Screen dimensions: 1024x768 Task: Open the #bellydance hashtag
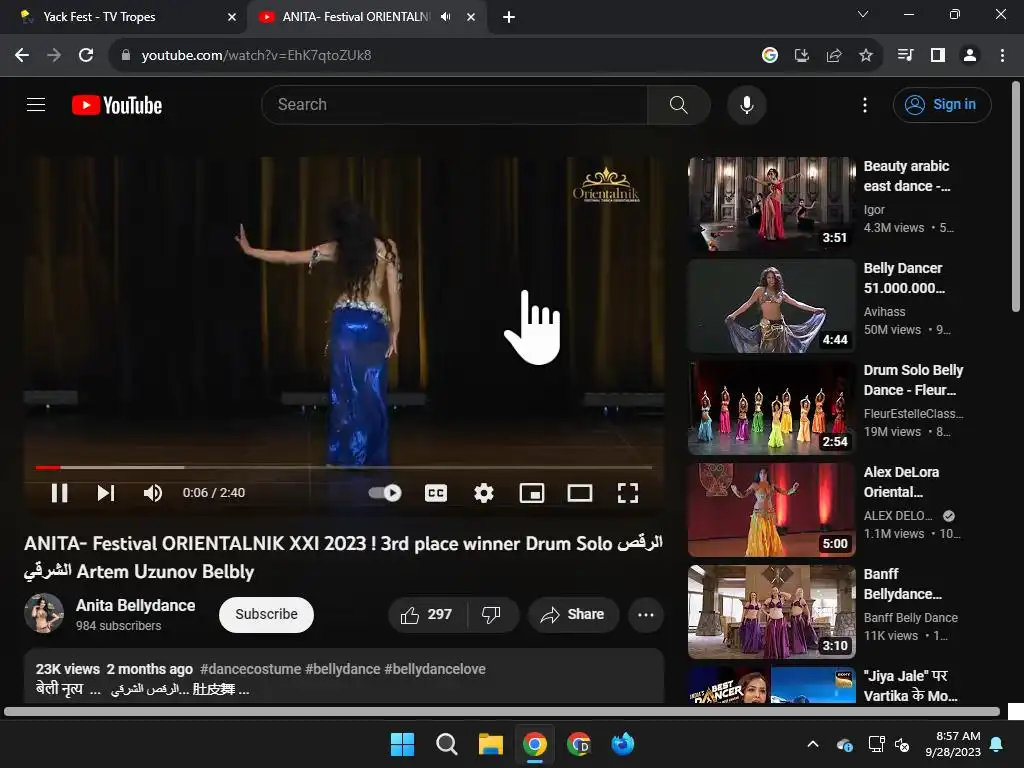[x=342, y=669]
